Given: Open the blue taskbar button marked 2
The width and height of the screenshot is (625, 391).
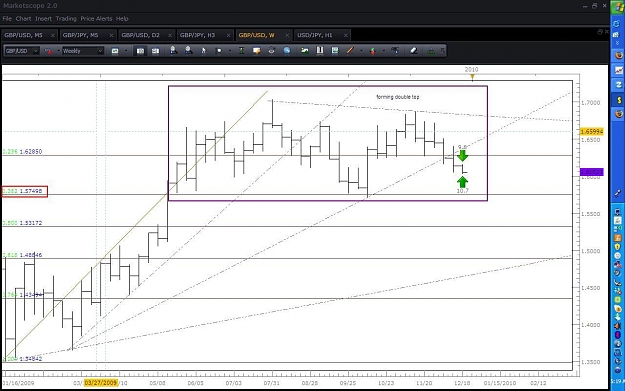Looking at the screenshot, I should click(618, 85).
